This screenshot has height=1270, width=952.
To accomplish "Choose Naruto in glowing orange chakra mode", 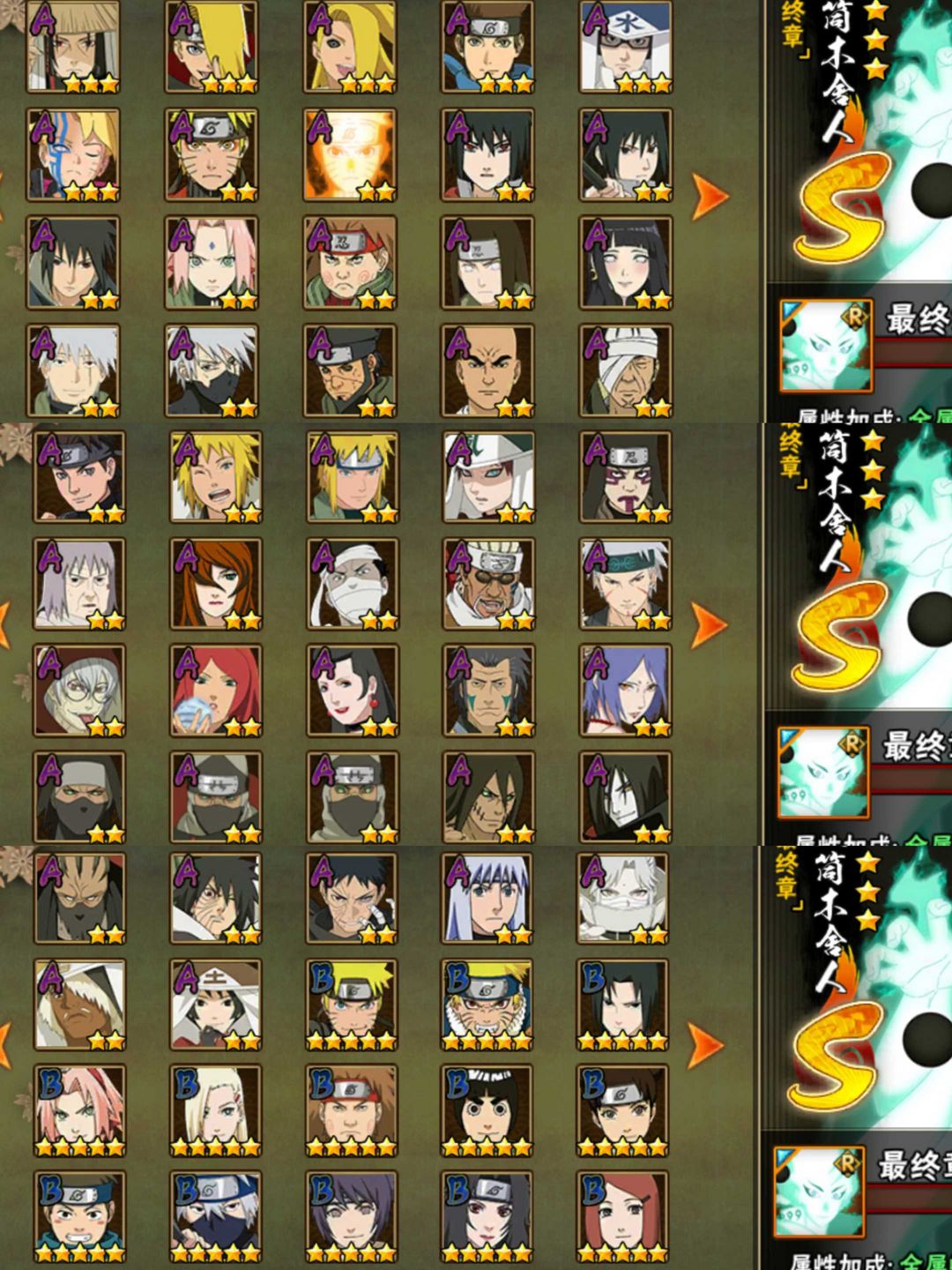I will coord(350,155).
